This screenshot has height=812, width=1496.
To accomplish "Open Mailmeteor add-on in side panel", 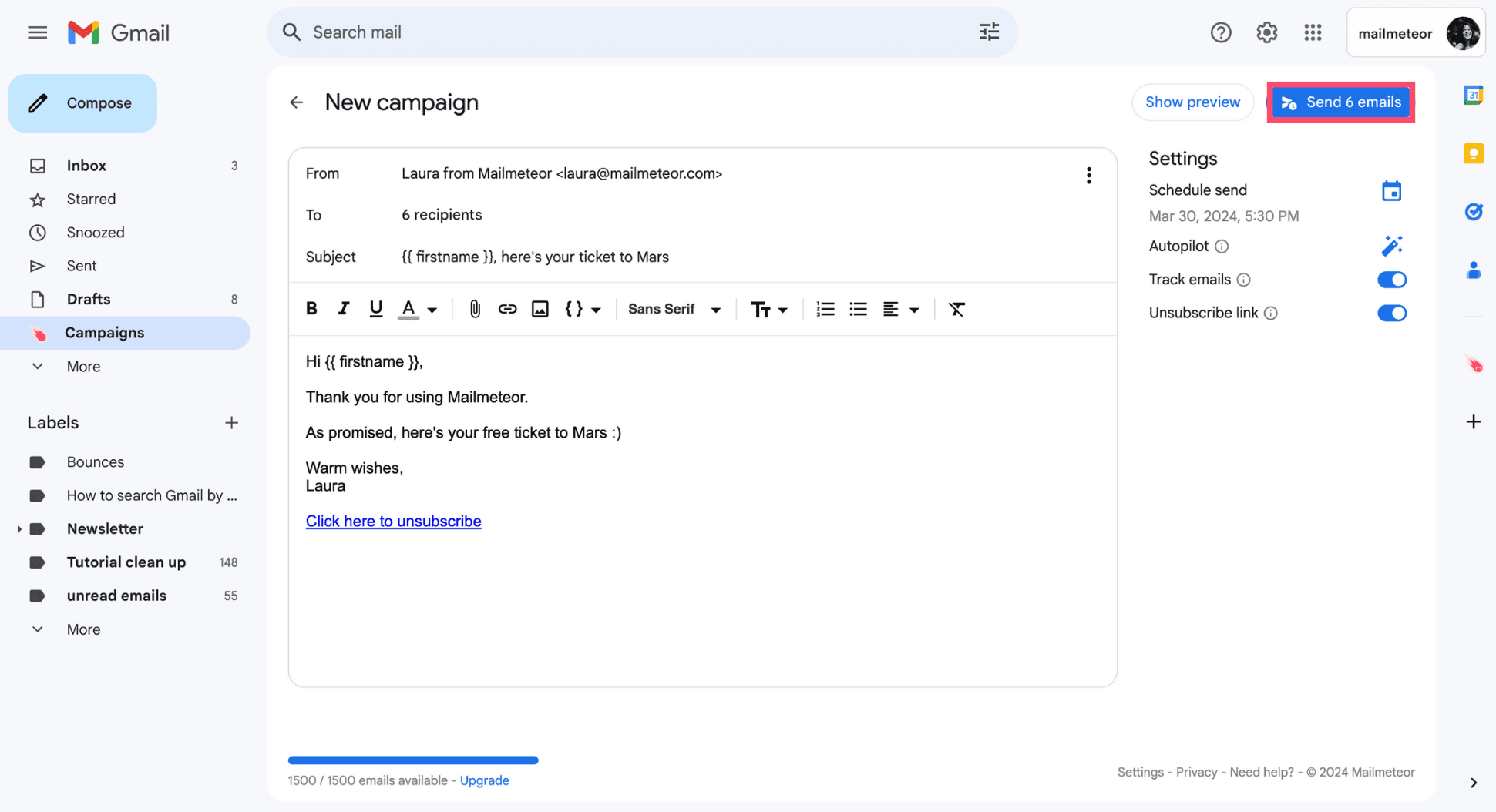I will 1474,364.
